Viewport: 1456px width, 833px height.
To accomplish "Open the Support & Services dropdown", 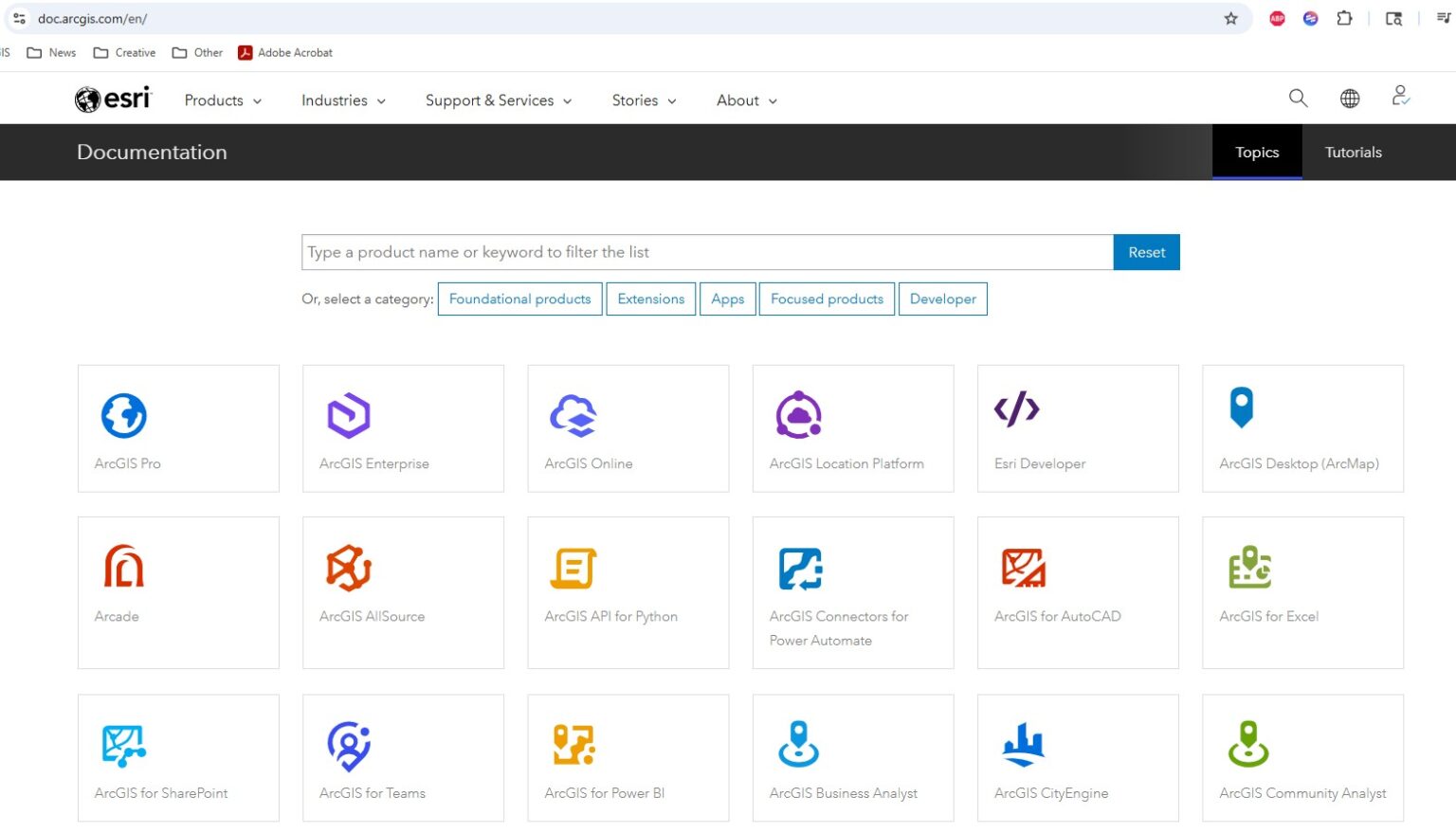I will click(498, 100).
